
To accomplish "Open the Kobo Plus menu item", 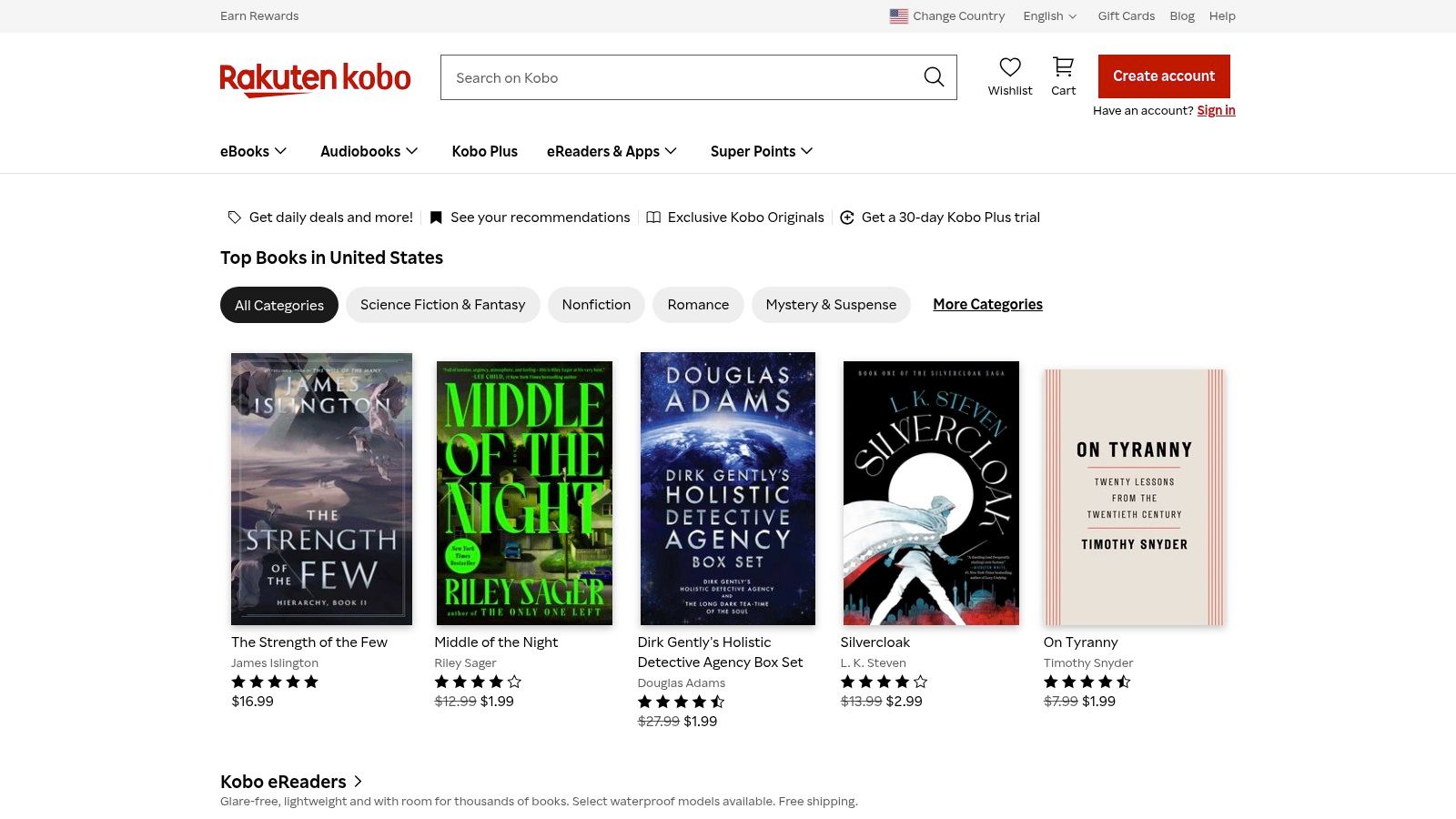I will (x=484, y=151).
